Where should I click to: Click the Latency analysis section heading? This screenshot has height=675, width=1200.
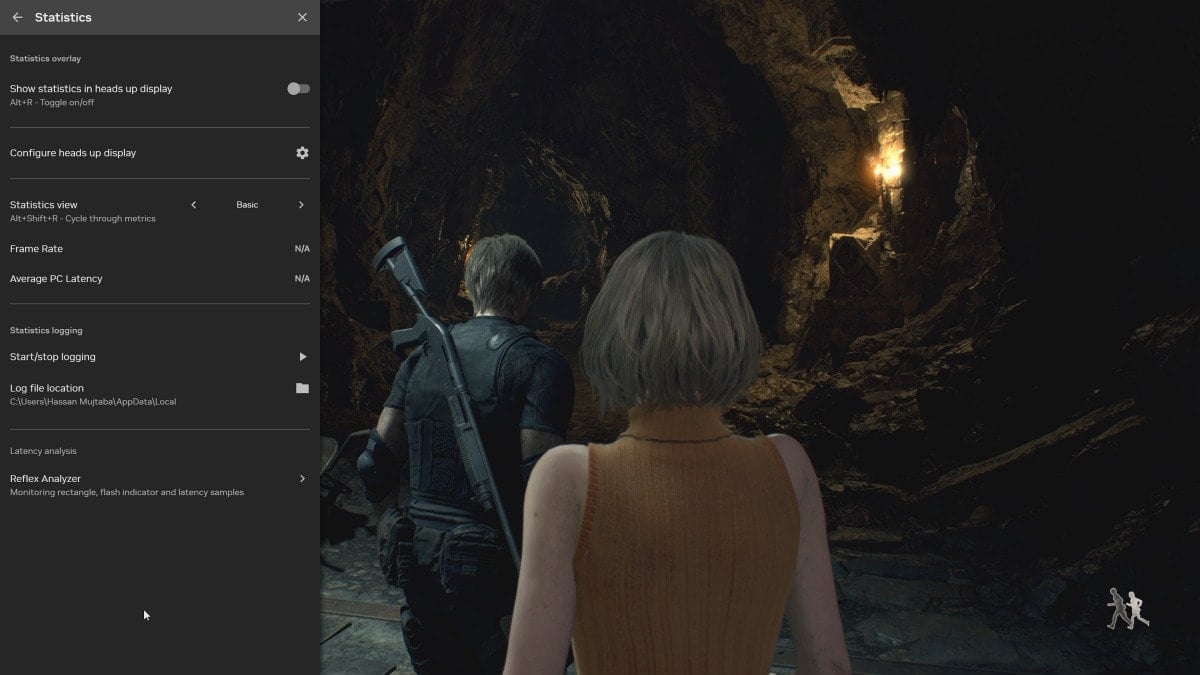point(43,451)
